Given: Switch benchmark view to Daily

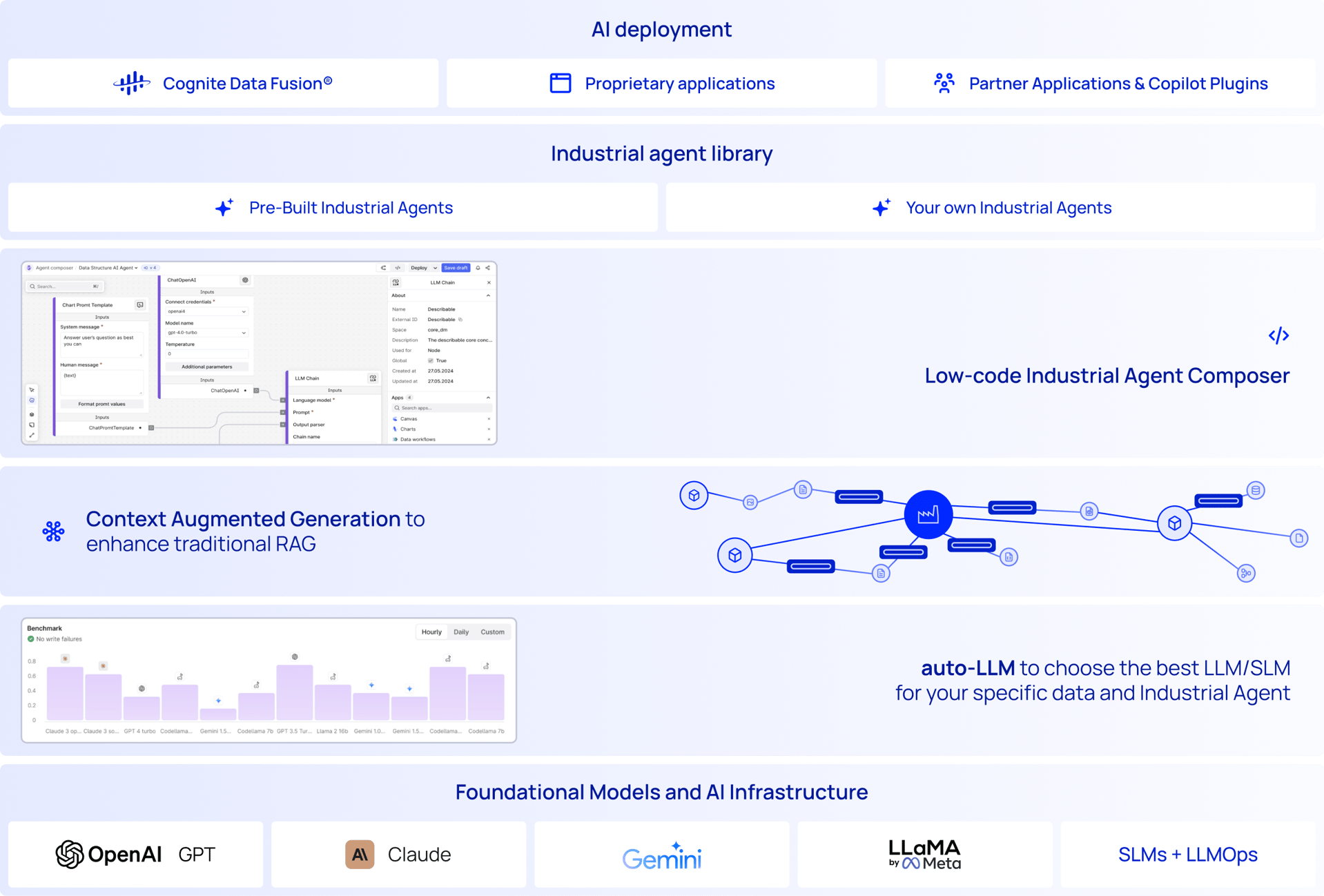Looking at the screenshot, I should pyautogui.click(x=461, y=632).
